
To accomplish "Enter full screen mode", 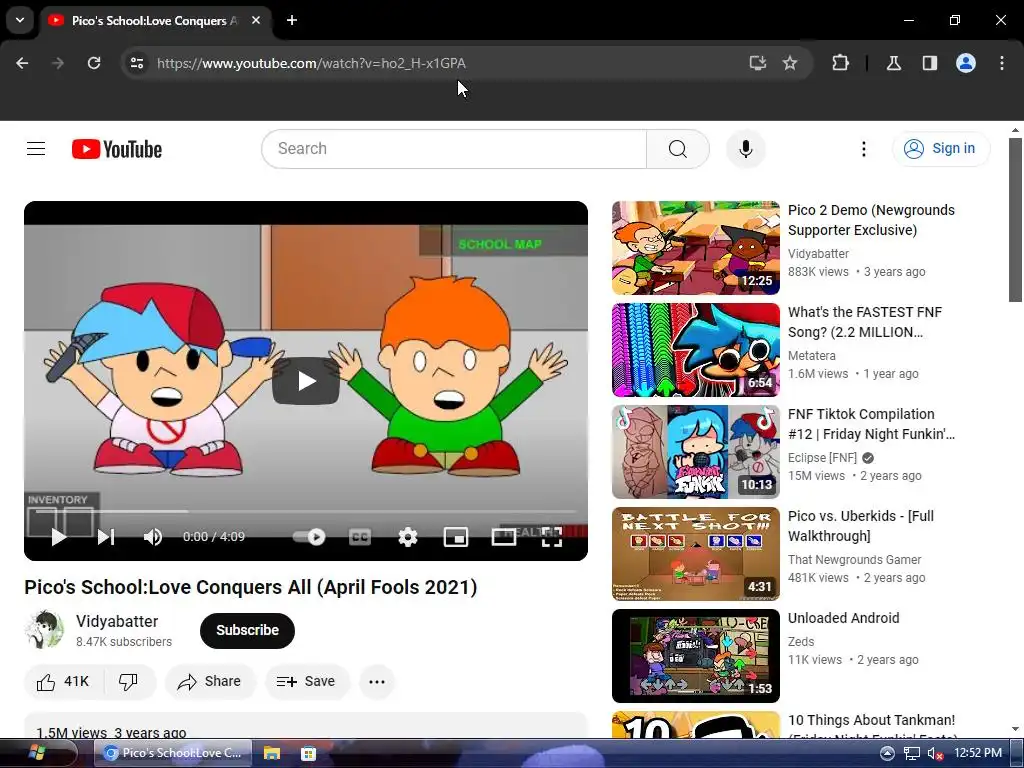I will coord(552,537).
